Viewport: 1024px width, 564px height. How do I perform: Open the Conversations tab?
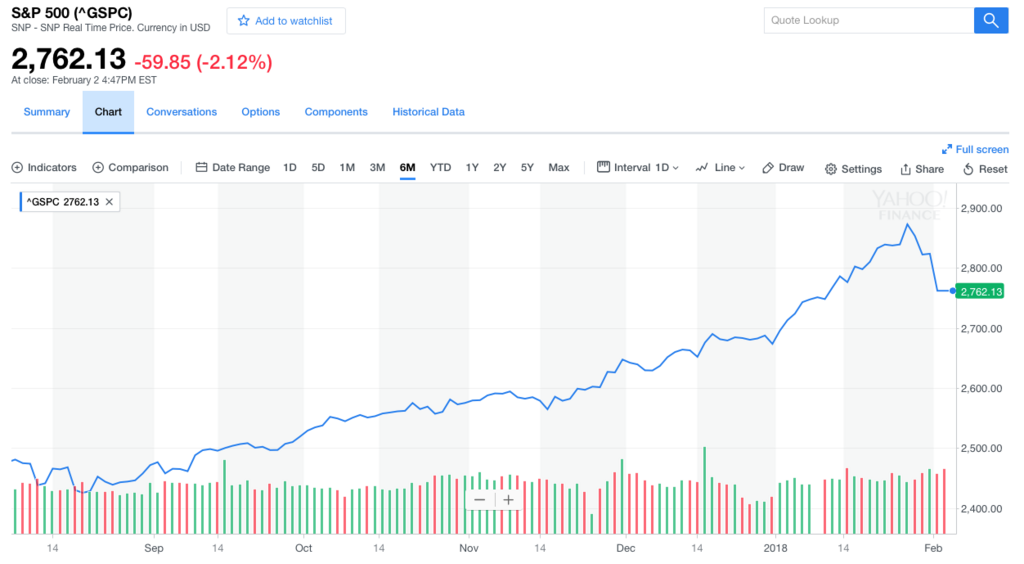click(x=182, y=112)
